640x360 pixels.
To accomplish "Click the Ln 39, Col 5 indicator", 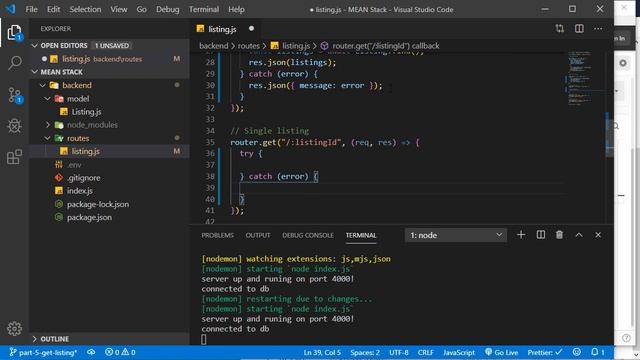I will [322, 352].
